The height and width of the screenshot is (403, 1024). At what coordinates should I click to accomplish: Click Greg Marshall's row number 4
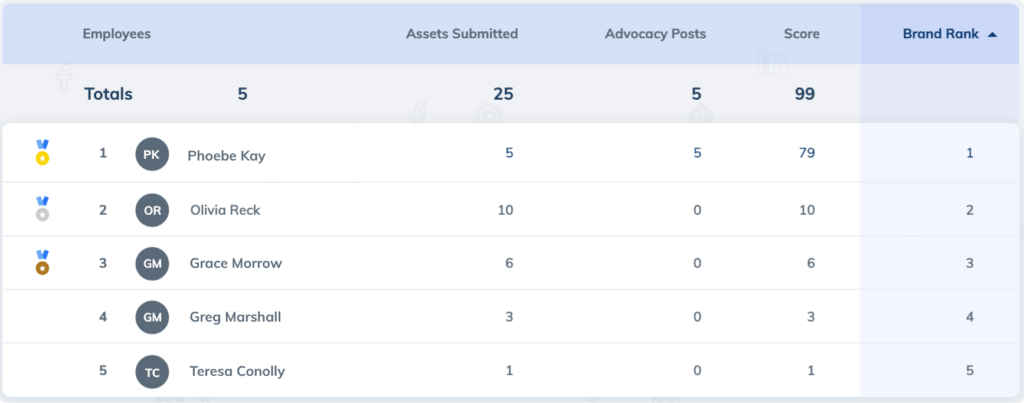click(103, 317)
